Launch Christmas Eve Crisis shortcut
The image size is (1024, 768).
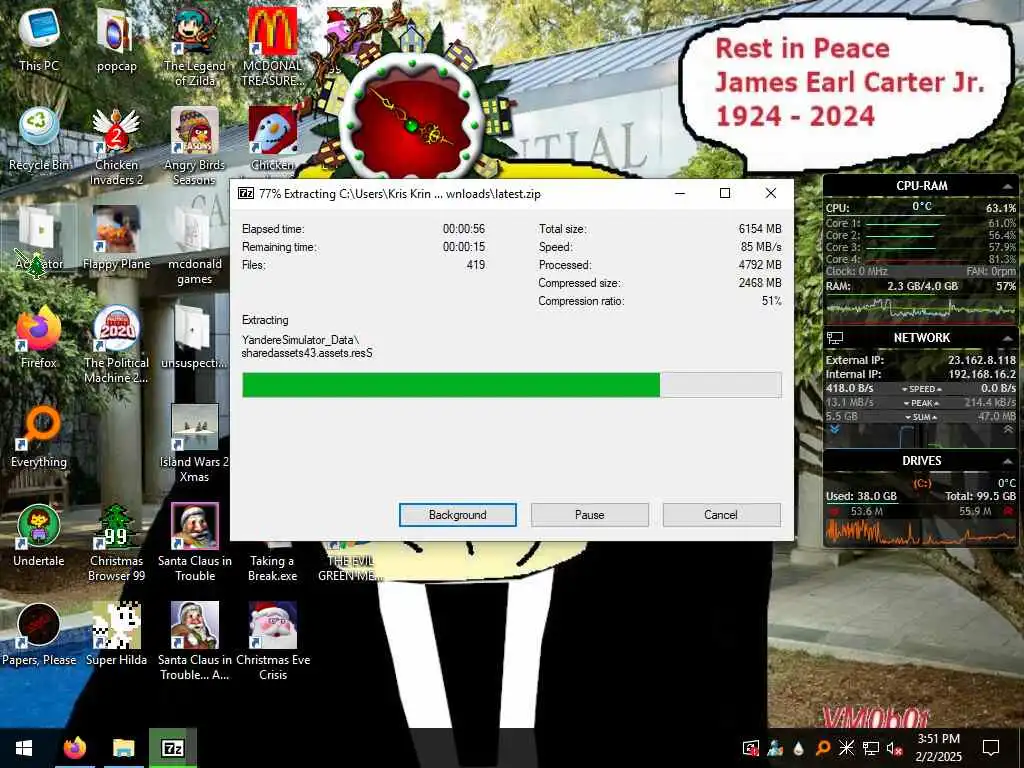pyautogui.click(x=272, y=642)
